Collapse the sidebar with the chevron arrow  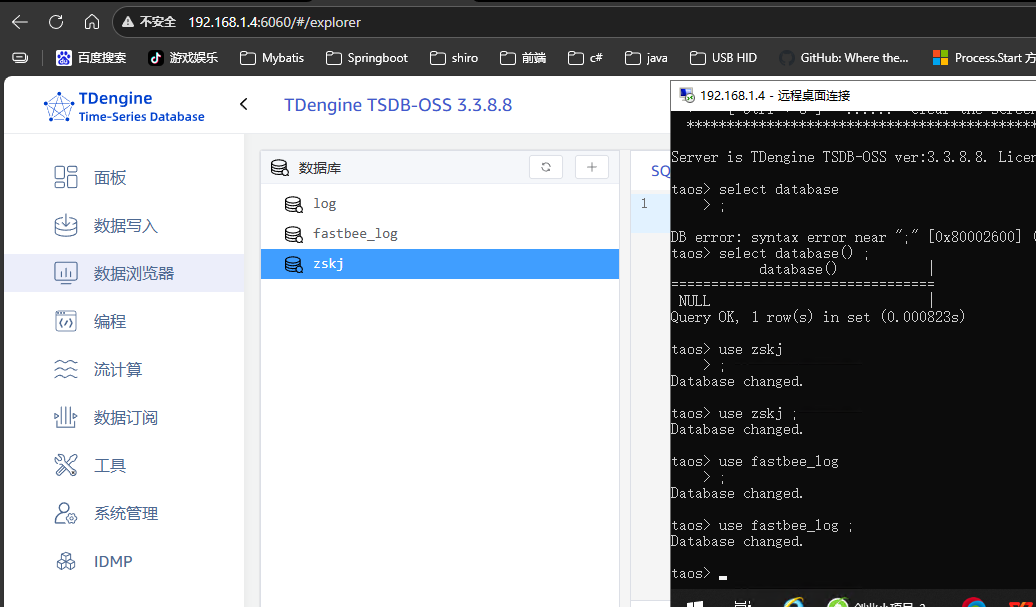pos(243,104)
